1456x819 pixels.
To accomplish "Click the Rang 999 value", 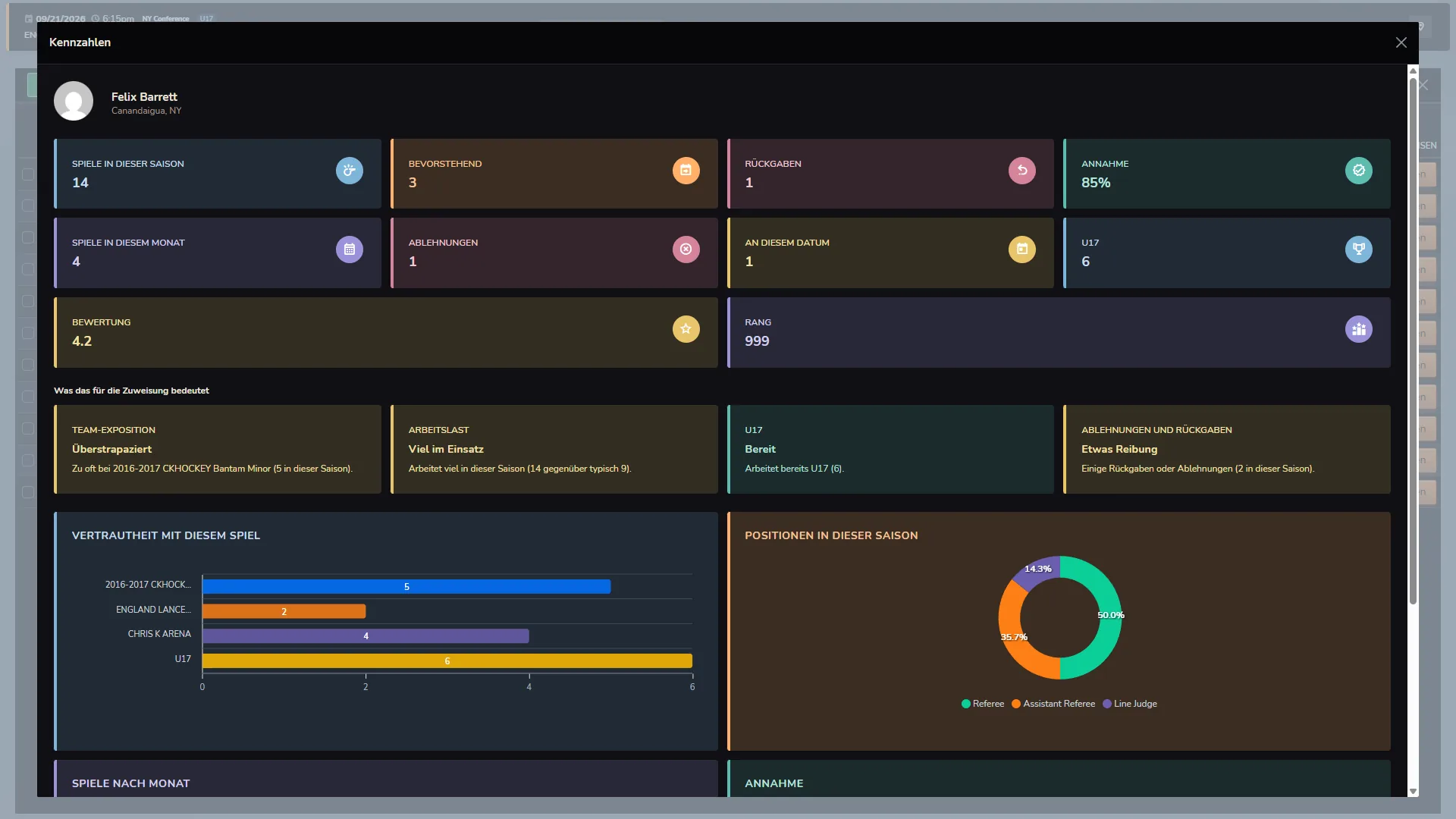I will [757, 341].
